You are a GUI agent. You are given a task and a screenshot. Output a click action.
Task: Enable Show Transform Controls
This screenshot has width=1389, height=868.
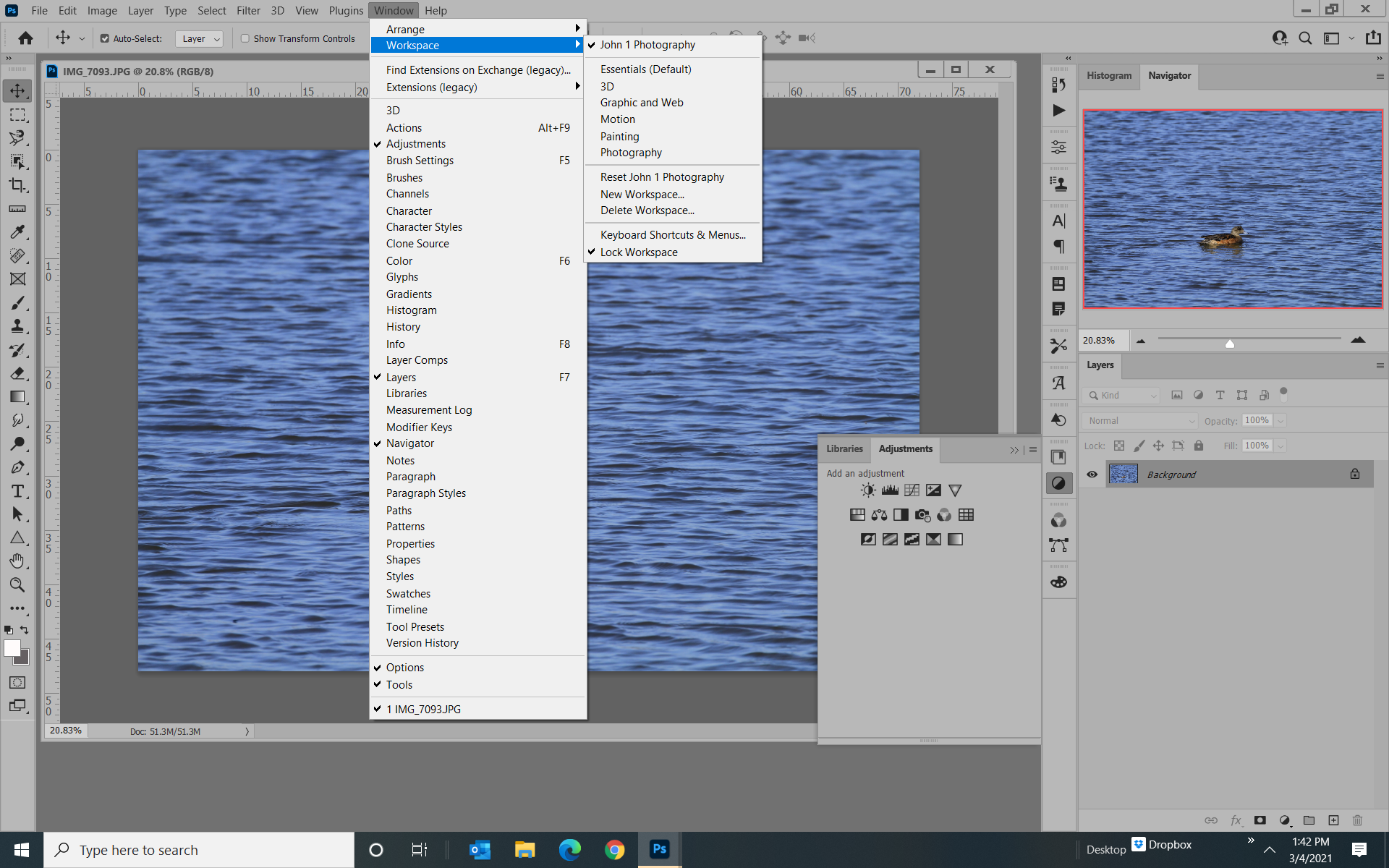coord(245,38)
